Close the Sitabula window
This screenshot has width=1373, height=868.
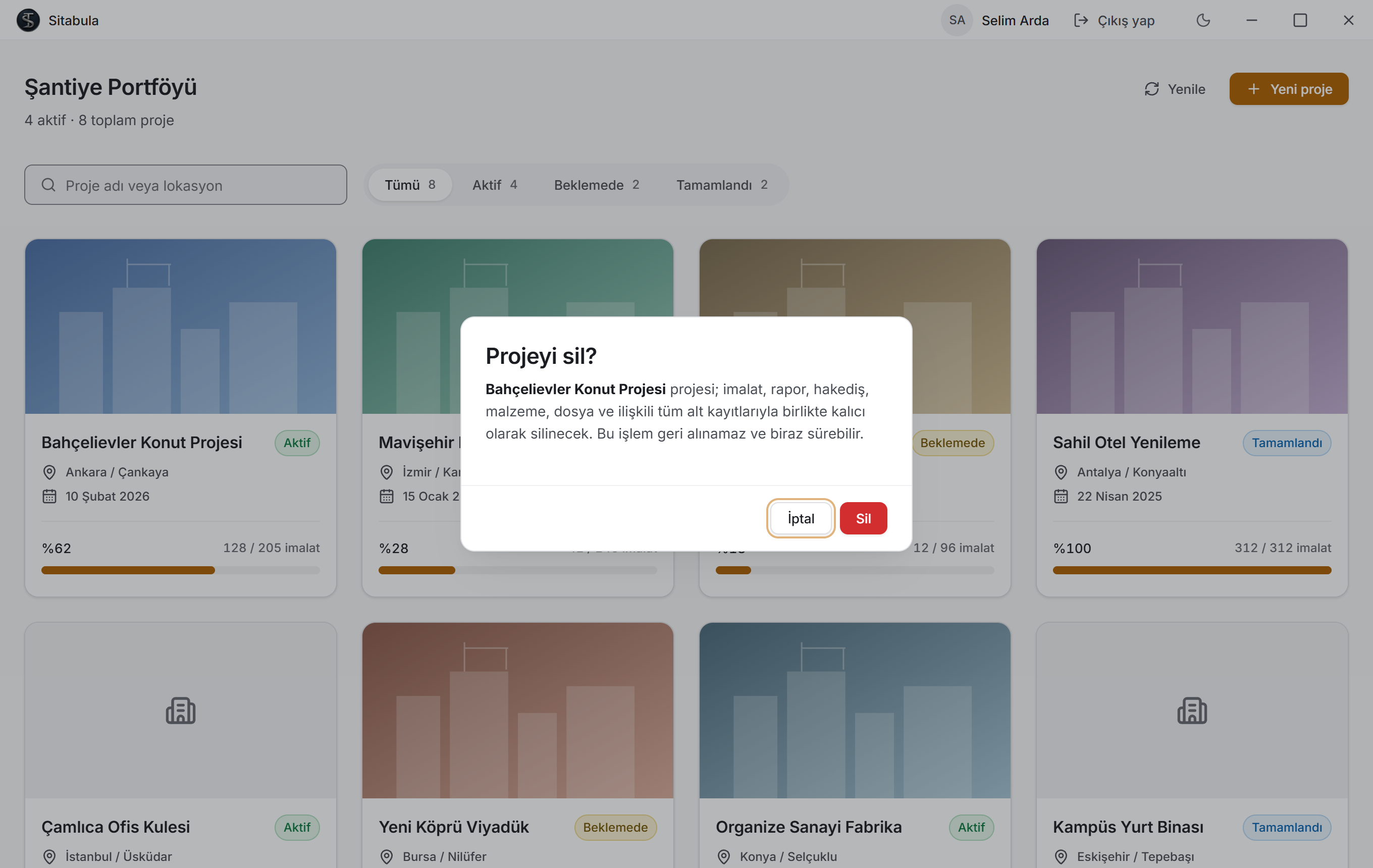[x=1348, y=21]
